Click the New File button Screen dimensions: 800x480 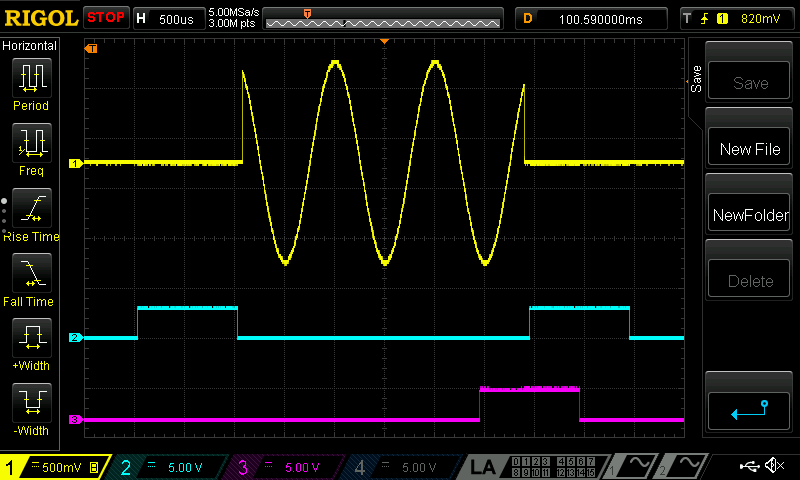[x=749, y=147]
